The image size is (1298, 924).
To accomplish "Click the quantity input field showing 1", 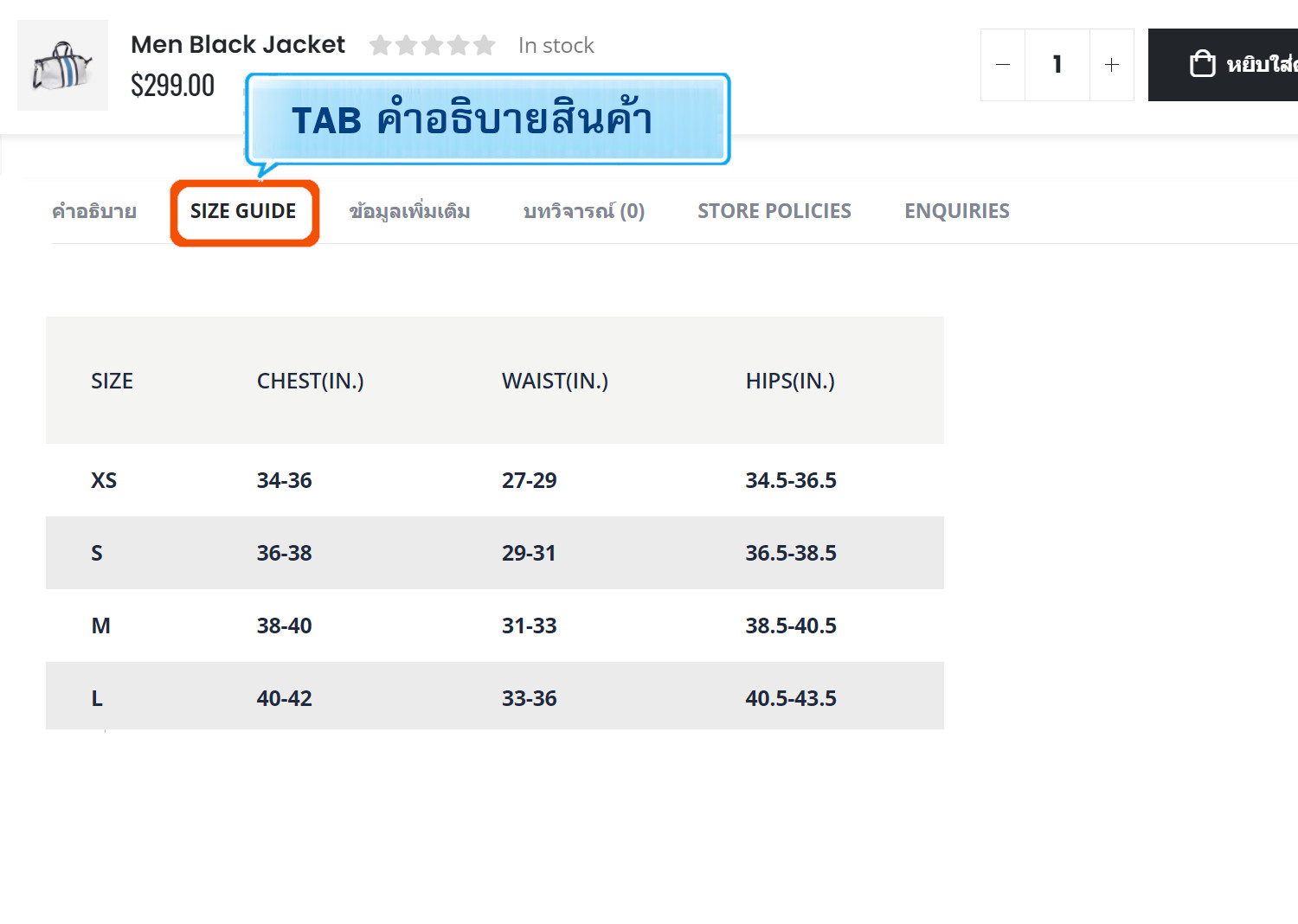I will (x=1057, y=65).
